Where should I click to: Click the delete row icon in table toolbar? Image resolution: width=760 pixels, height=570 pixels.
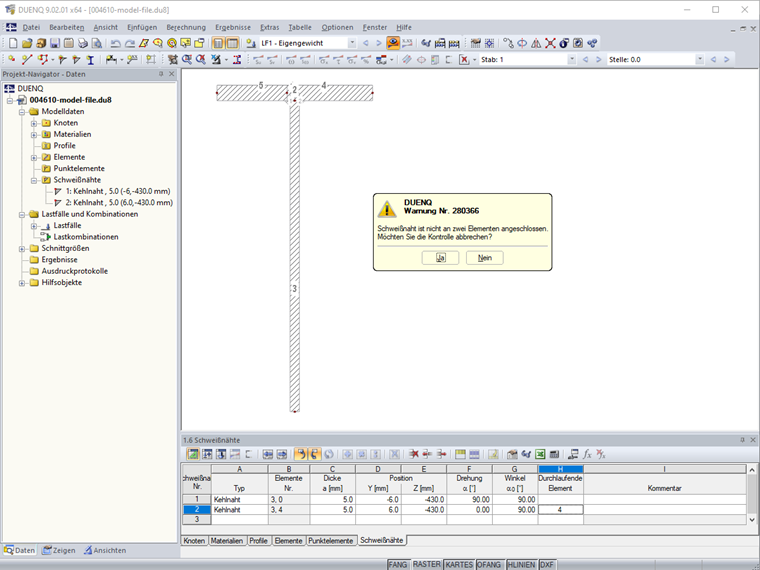(413, 454)
